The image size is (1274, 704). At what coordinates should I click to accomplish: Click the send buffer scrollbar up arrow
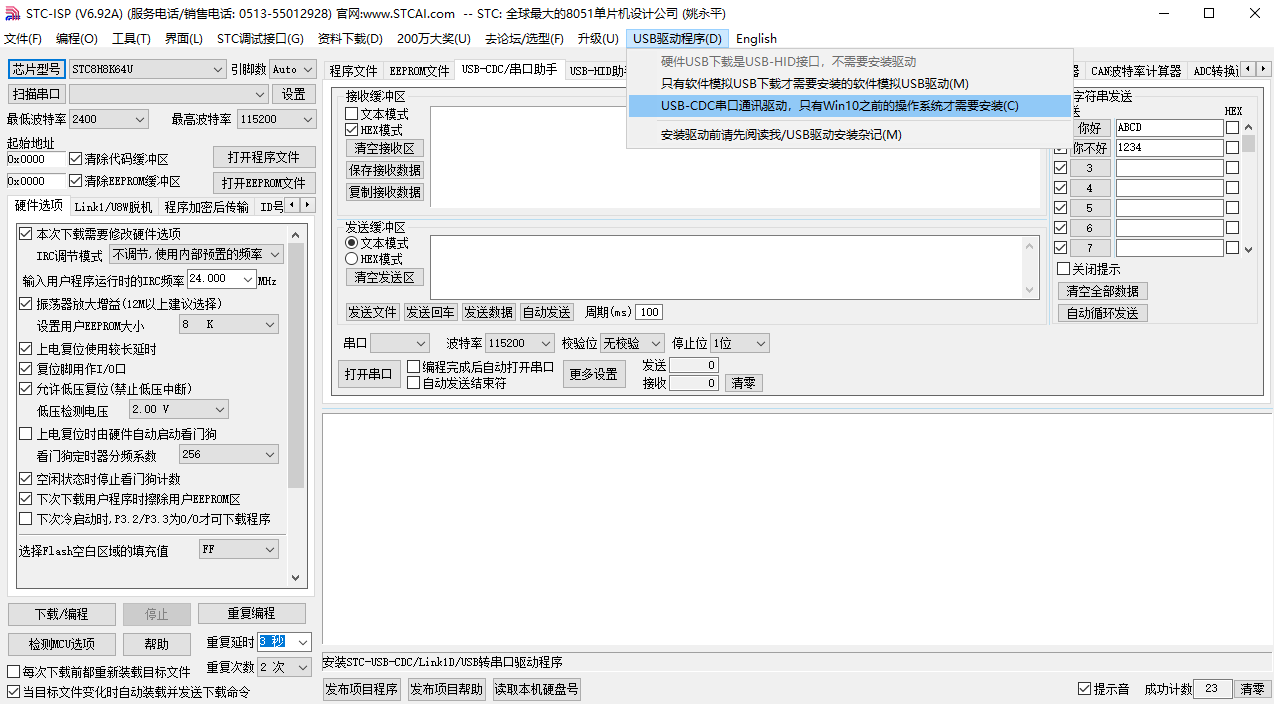click(x=1031, y=245)
